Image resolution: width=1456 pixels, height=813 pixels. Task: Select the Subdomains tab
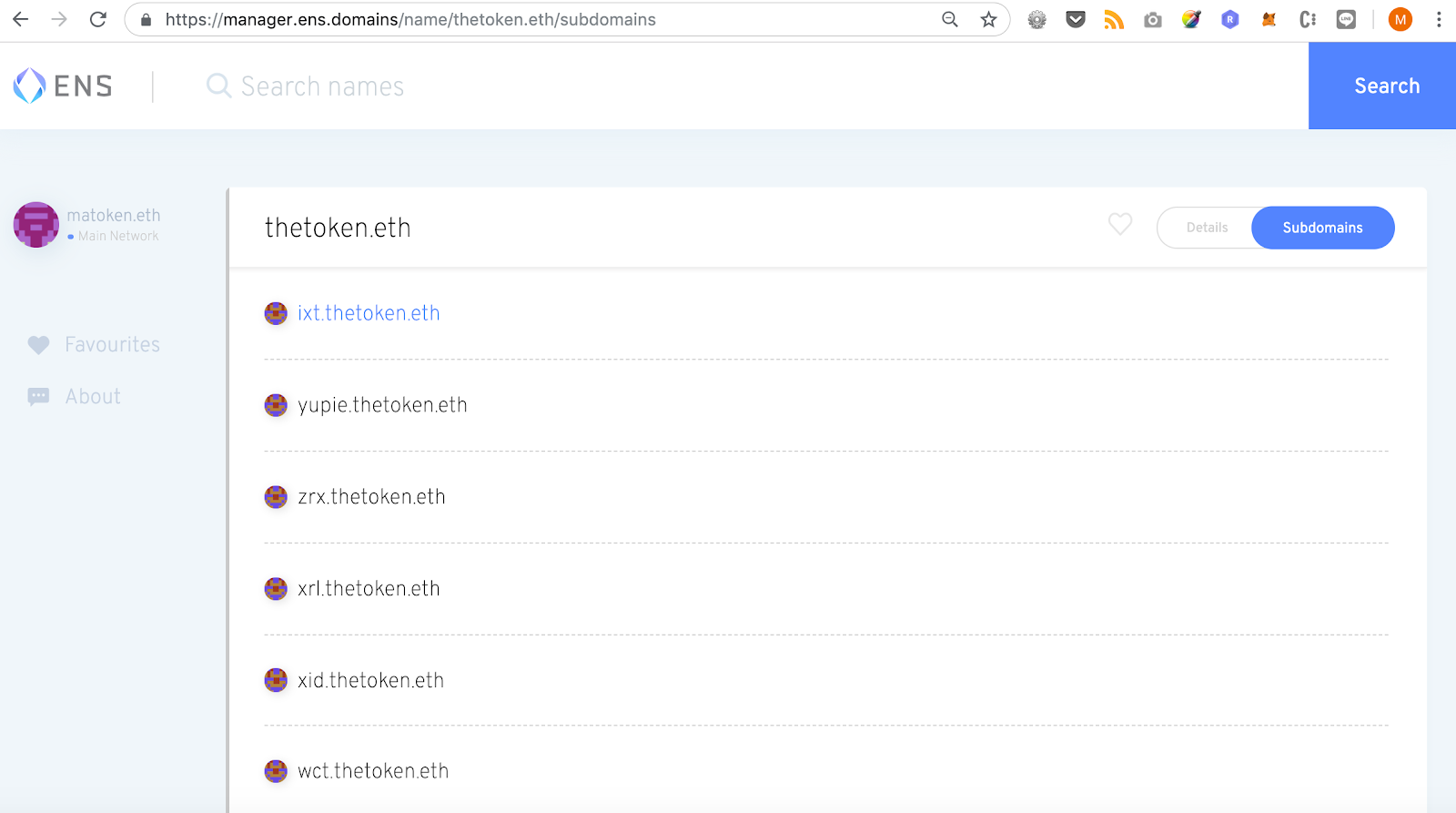tap(1322, 228)
